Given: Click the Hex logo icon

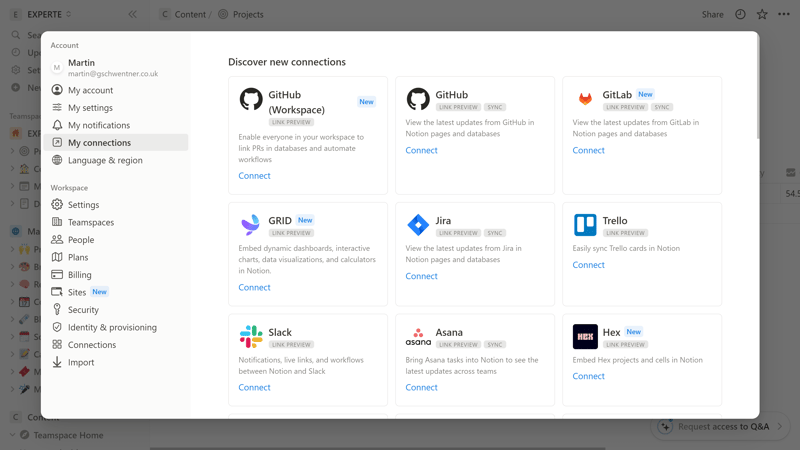Looking at the screenshot, I should [x=585, y=336].
